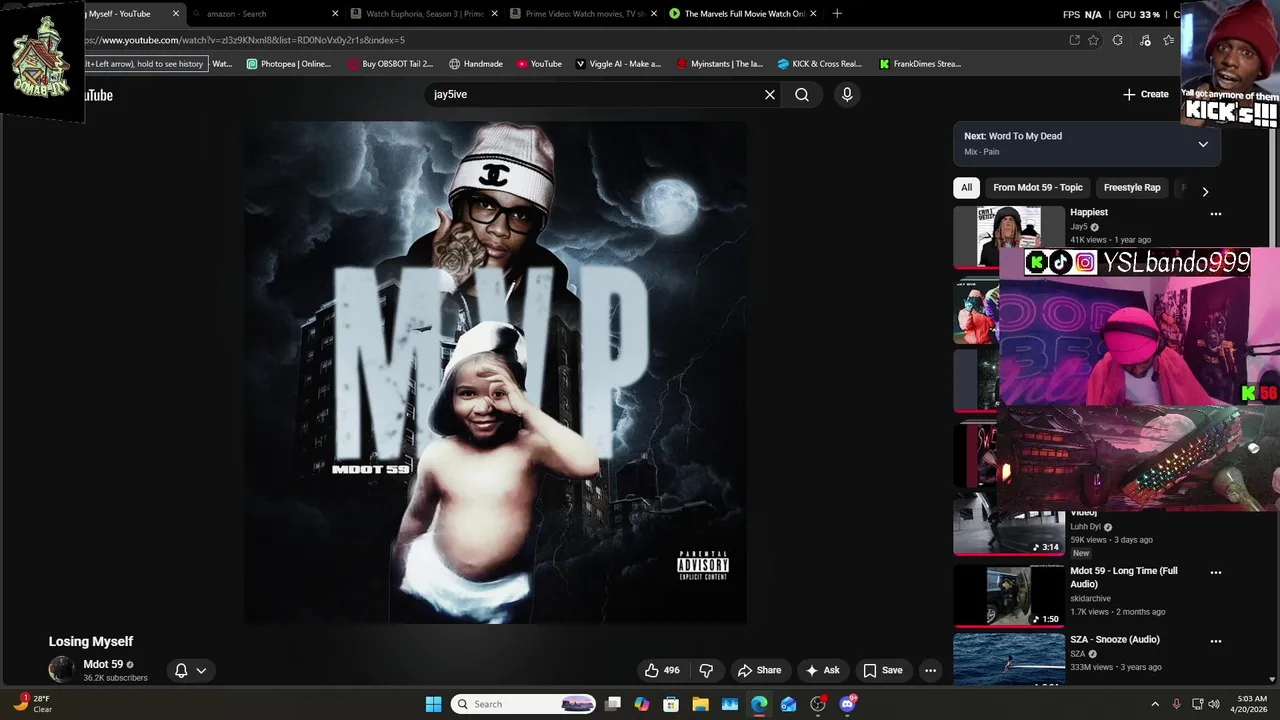The width and height of the screenshot is (1280, 720).
Task: Open the Mdot 59 channel name link
Action: coord(103,664)
